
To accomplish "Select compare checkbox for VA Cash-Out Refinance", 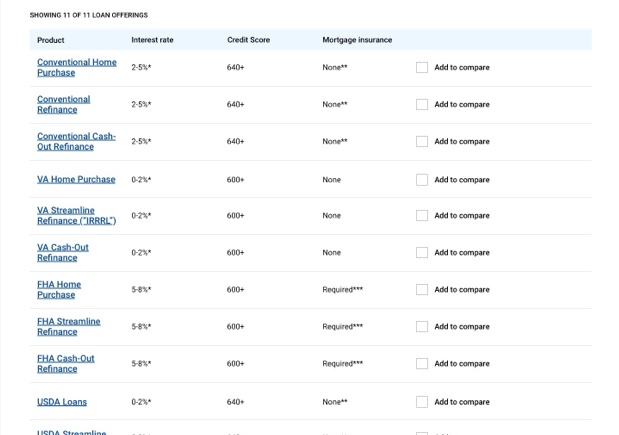I will coord(422,253).
